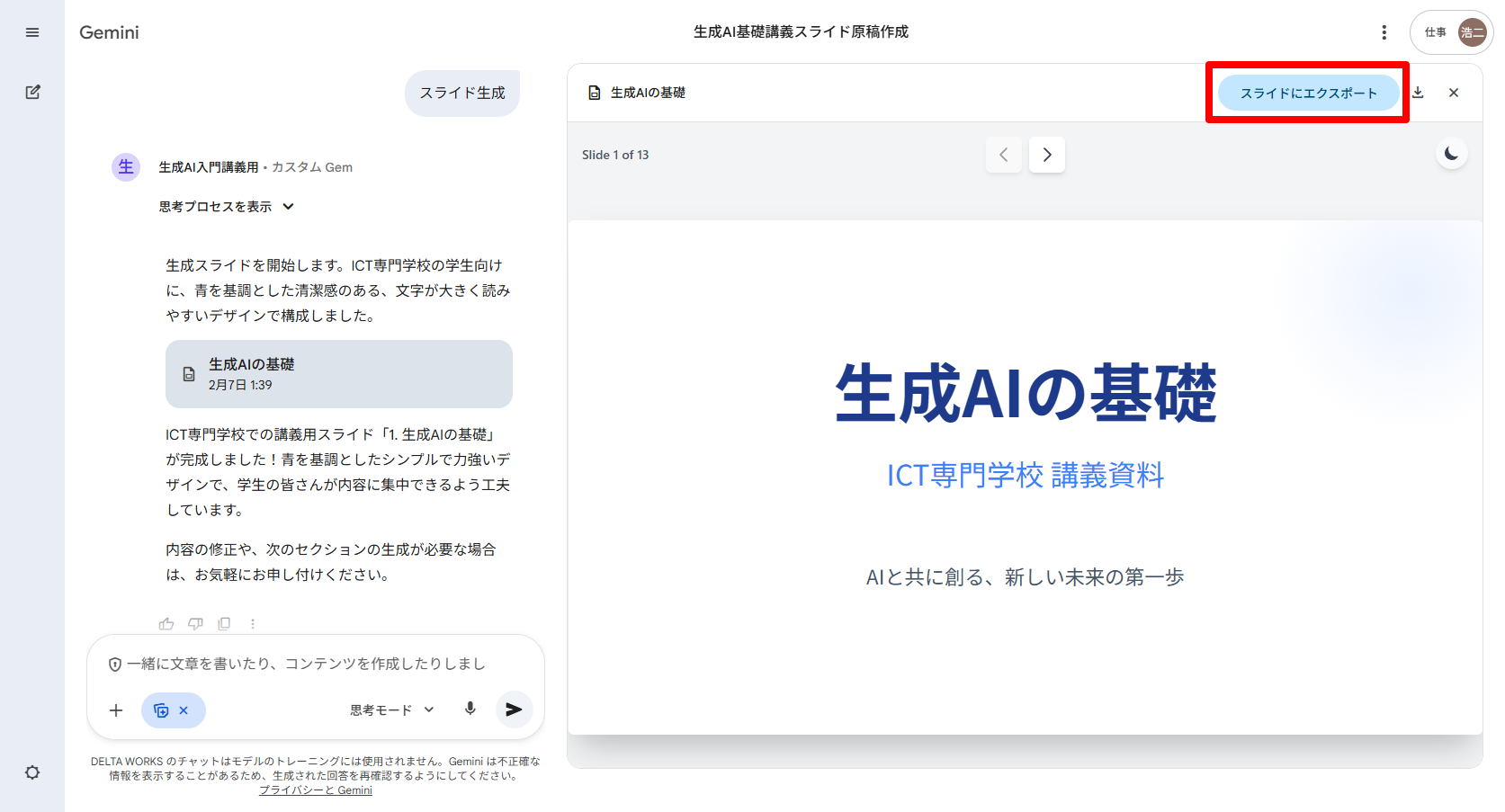Click the thumbs down on the response
Image resolution: width=1505 pixels, height=812 pixels.
click(x=195, y=623)
